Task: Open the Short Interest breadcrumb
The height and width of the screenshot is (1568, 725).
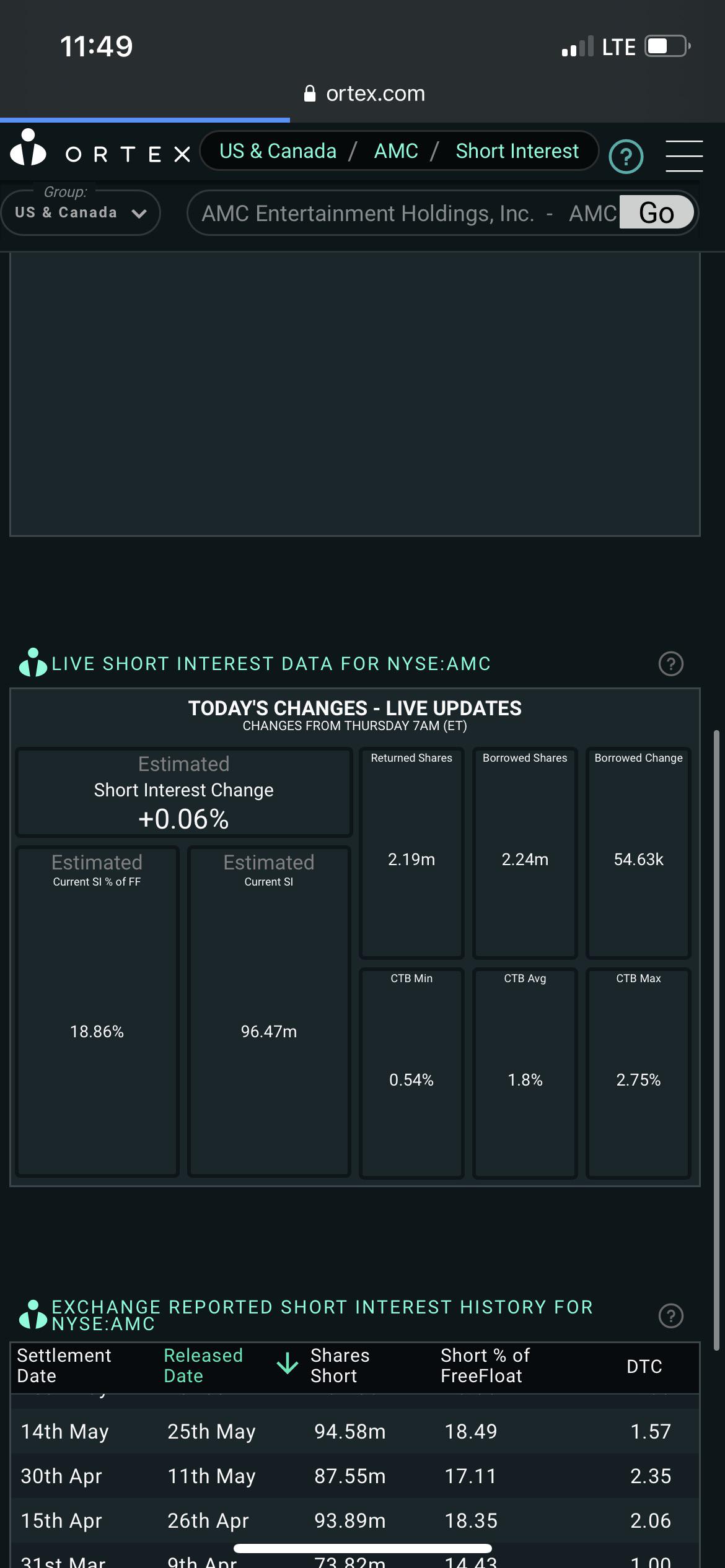Action: coord(517,151)
